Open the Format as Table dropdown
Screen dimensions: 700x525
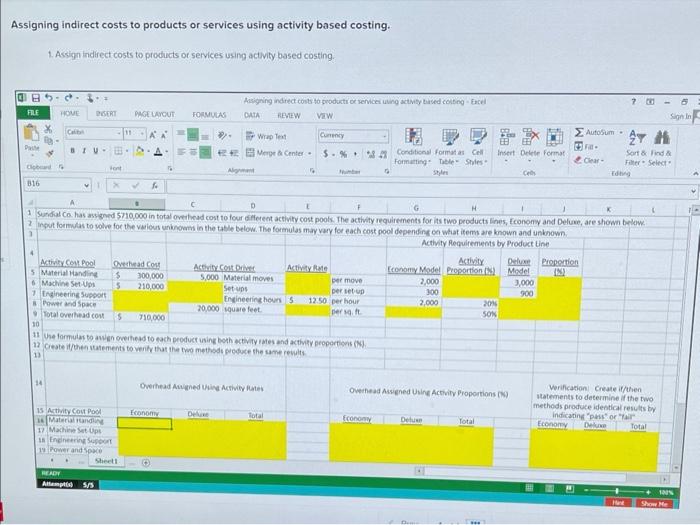coord(450,147)
